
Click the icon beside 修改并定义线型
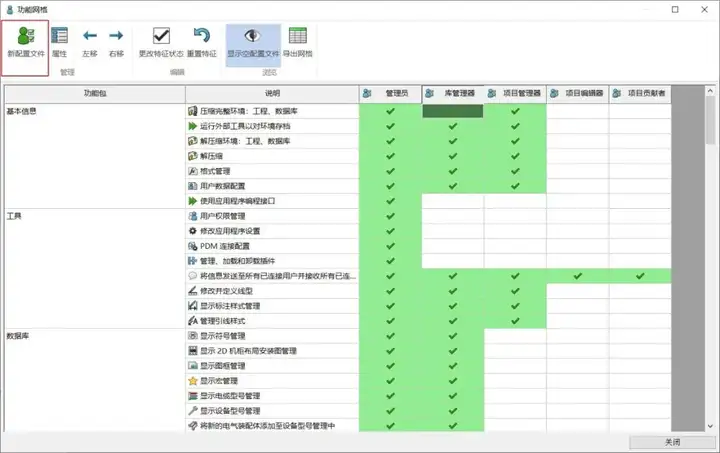click(x=193, y=291)
